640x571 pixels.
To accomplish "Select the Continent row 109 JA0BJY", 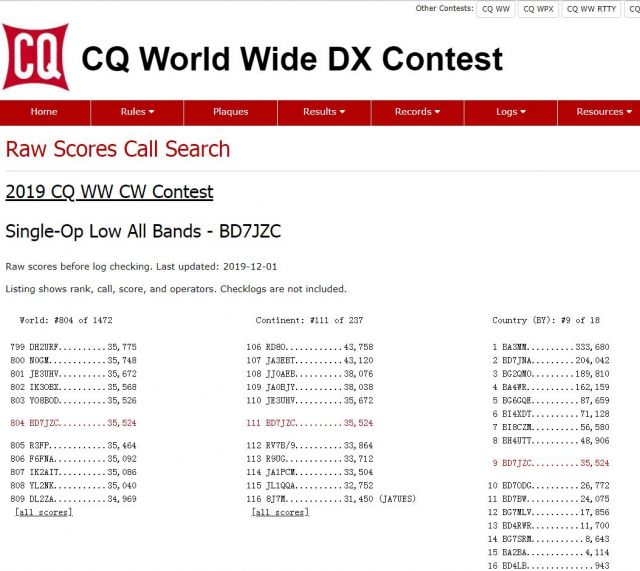I will 310,387.
